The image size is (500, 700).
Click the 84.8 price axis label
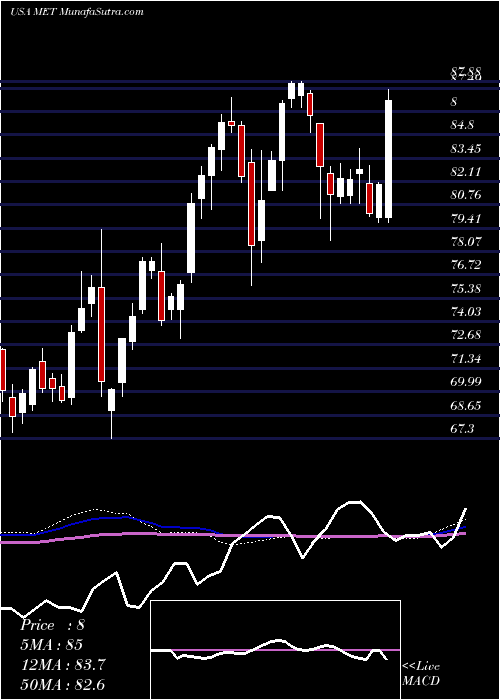pos(462,125)
